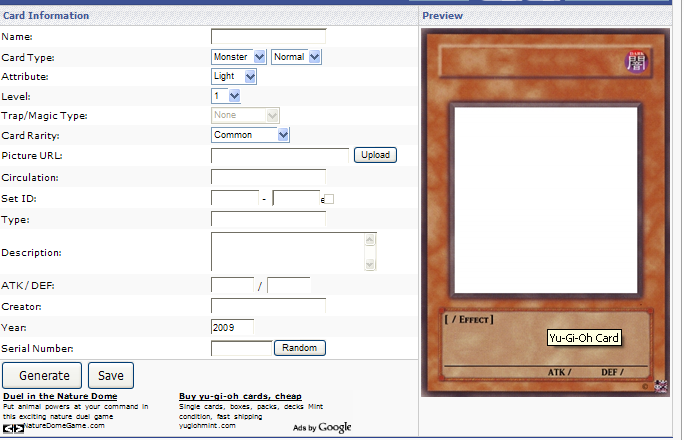Click the Card Information header
This screenshot has height=440, width=684.
pos(46,16)
